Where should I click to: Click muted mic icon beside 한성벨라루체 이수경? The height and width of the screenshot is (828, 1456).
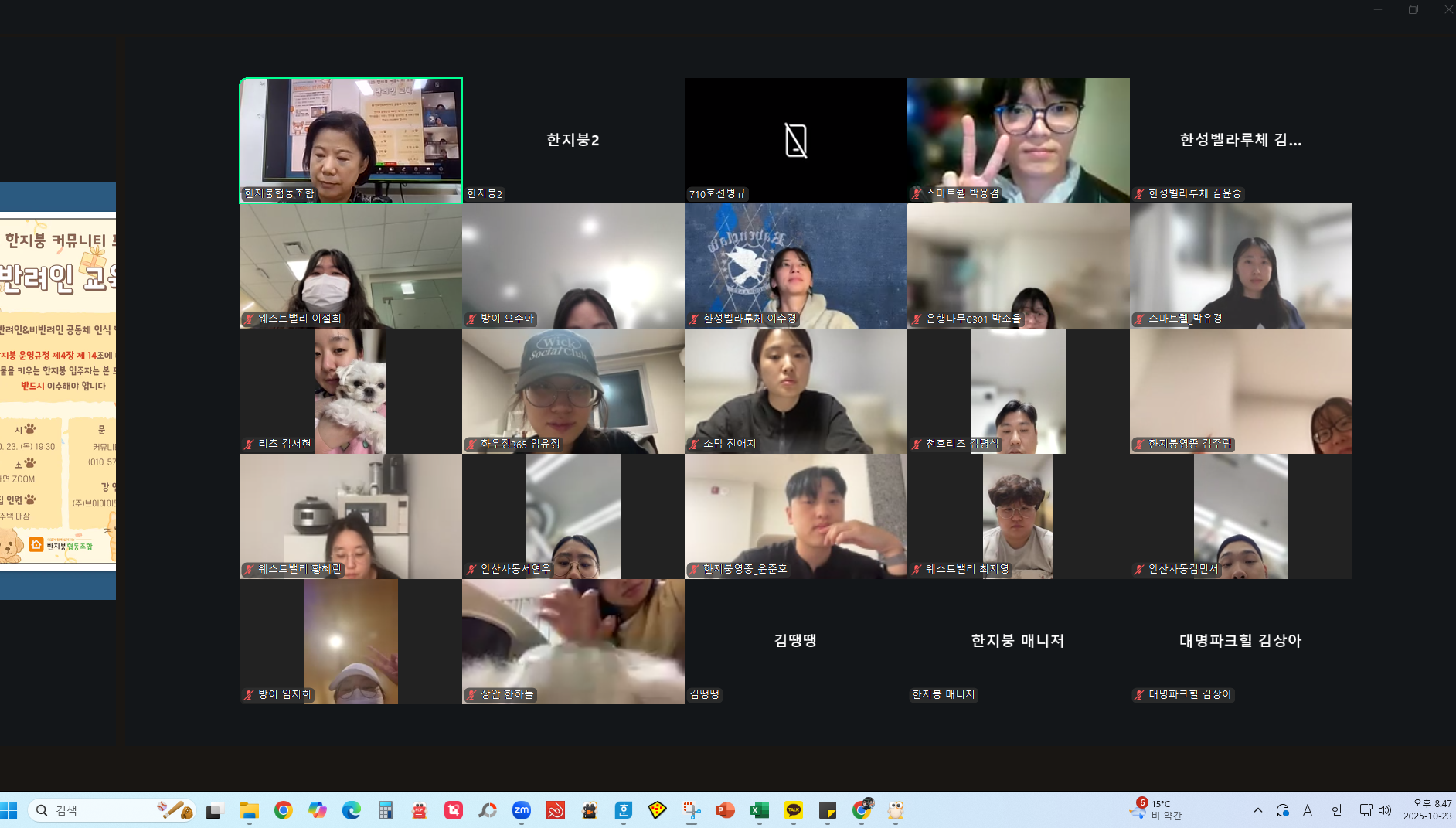pos(694,319)
